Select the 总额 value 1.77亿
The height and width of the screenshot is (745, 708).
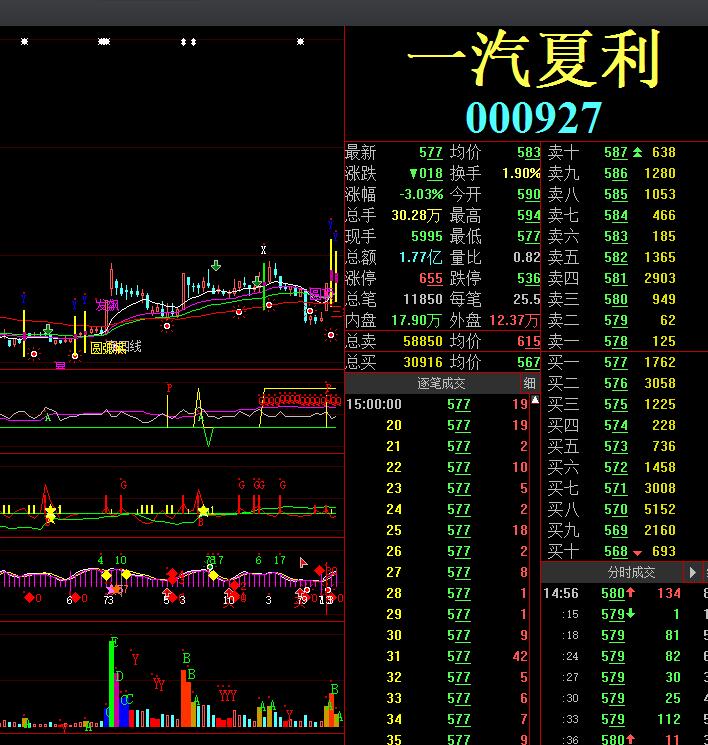coord(421,258)
